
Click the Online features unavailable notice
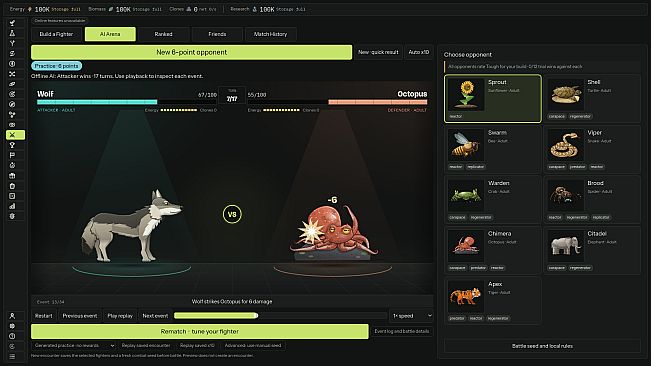coord(60,20)
